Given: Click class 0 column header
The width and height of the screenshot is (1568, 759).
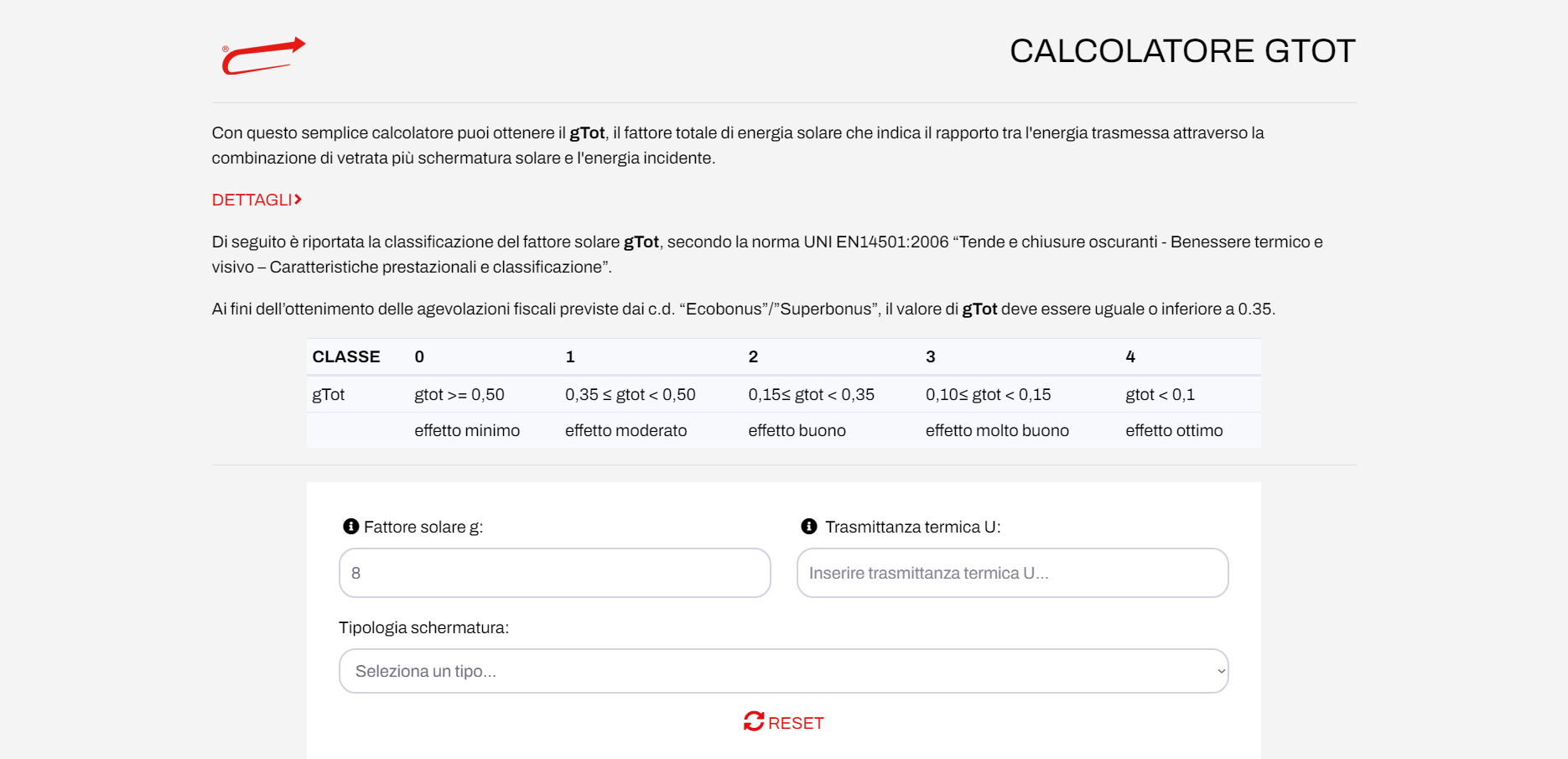Looking at the screenshot, I should point(419,356).
